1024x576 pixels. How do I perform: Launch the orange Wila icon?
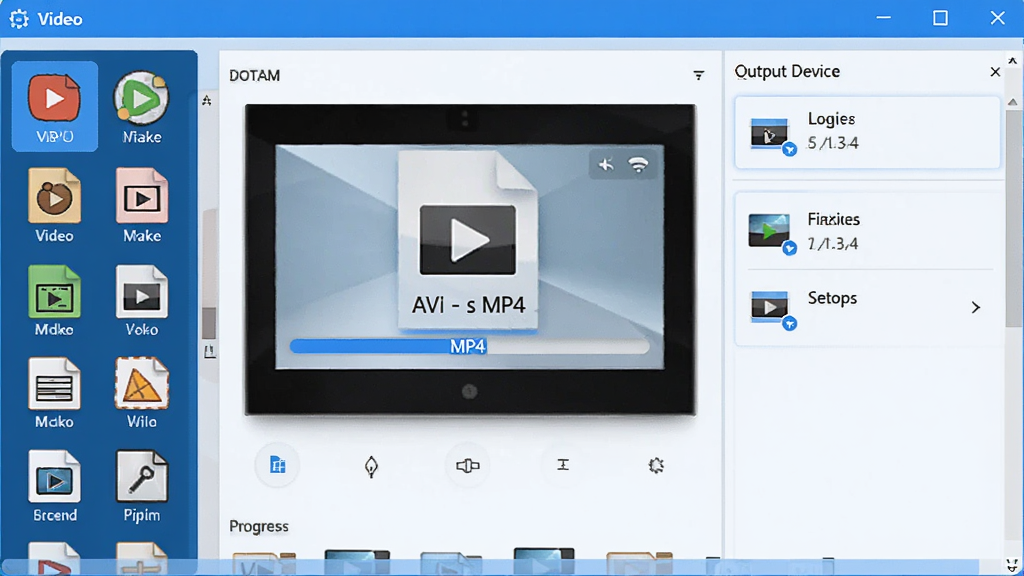[x=142, y=384]
